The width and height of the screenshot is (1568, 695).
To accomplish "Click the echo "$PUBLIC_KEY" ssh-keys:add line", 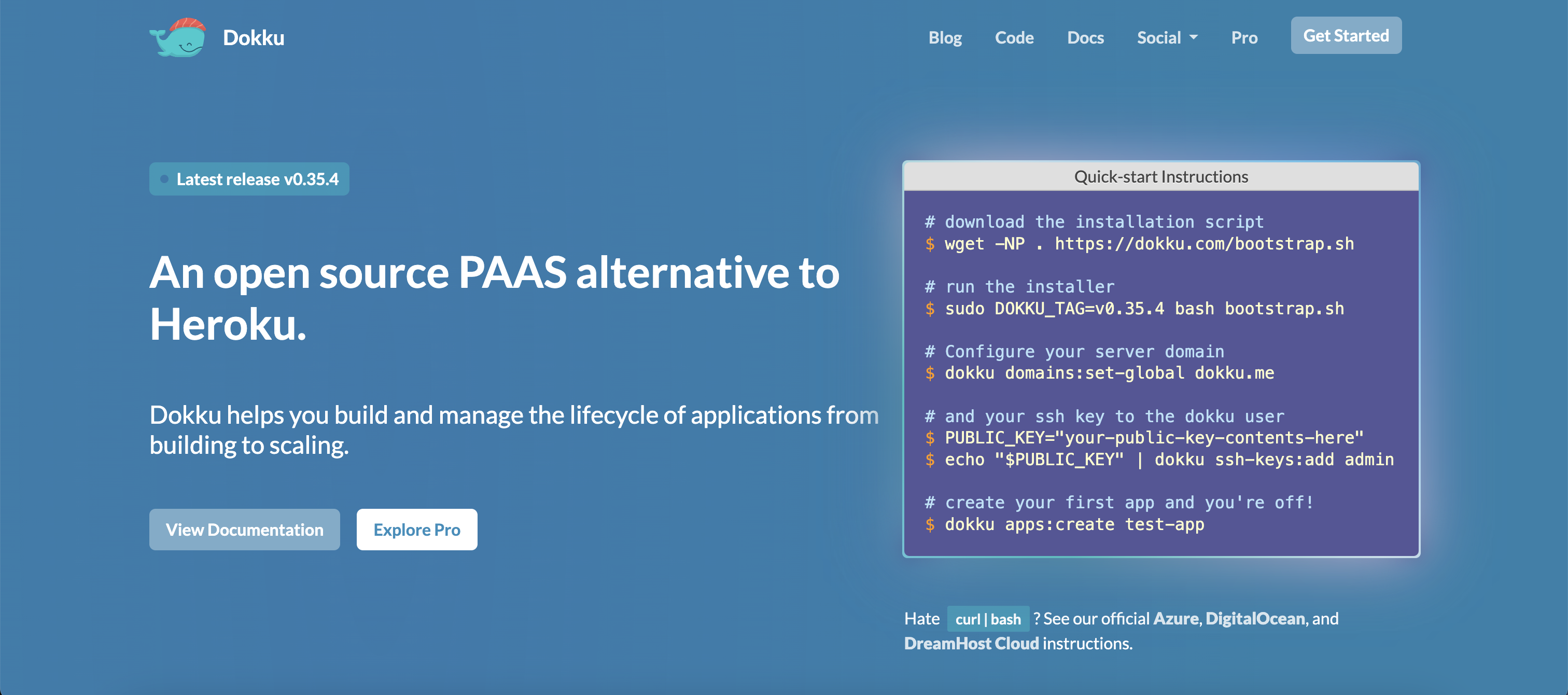I will [x=1159, y=460].
